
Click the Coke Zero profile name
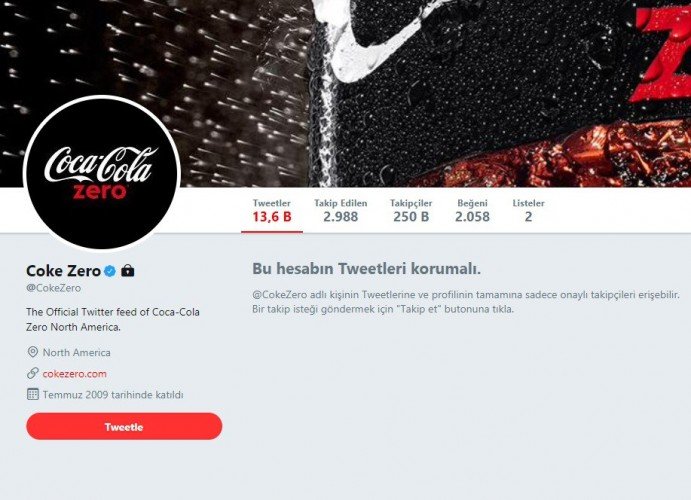pos(63,271)
